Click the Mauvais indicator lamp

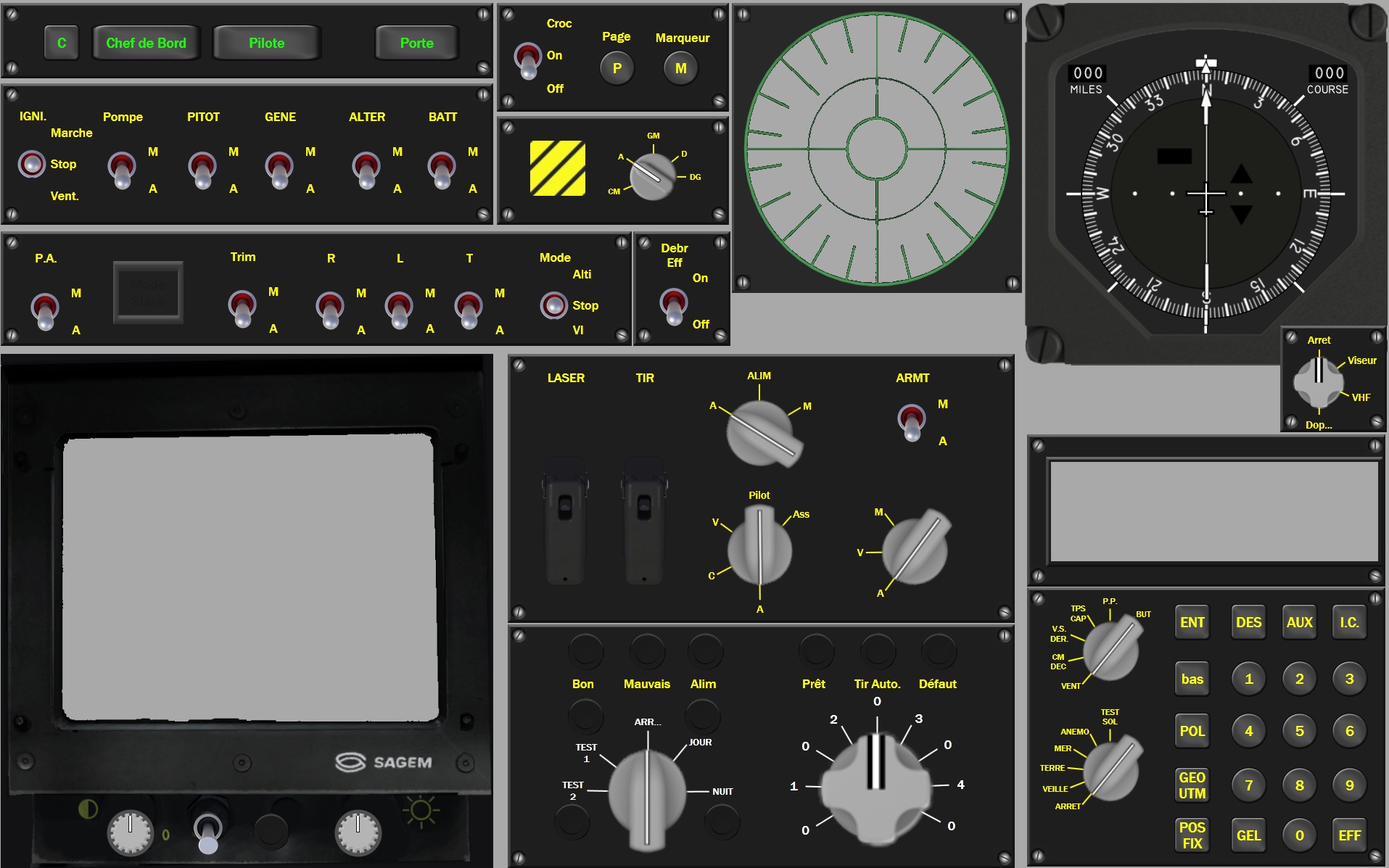coord(648,650)
